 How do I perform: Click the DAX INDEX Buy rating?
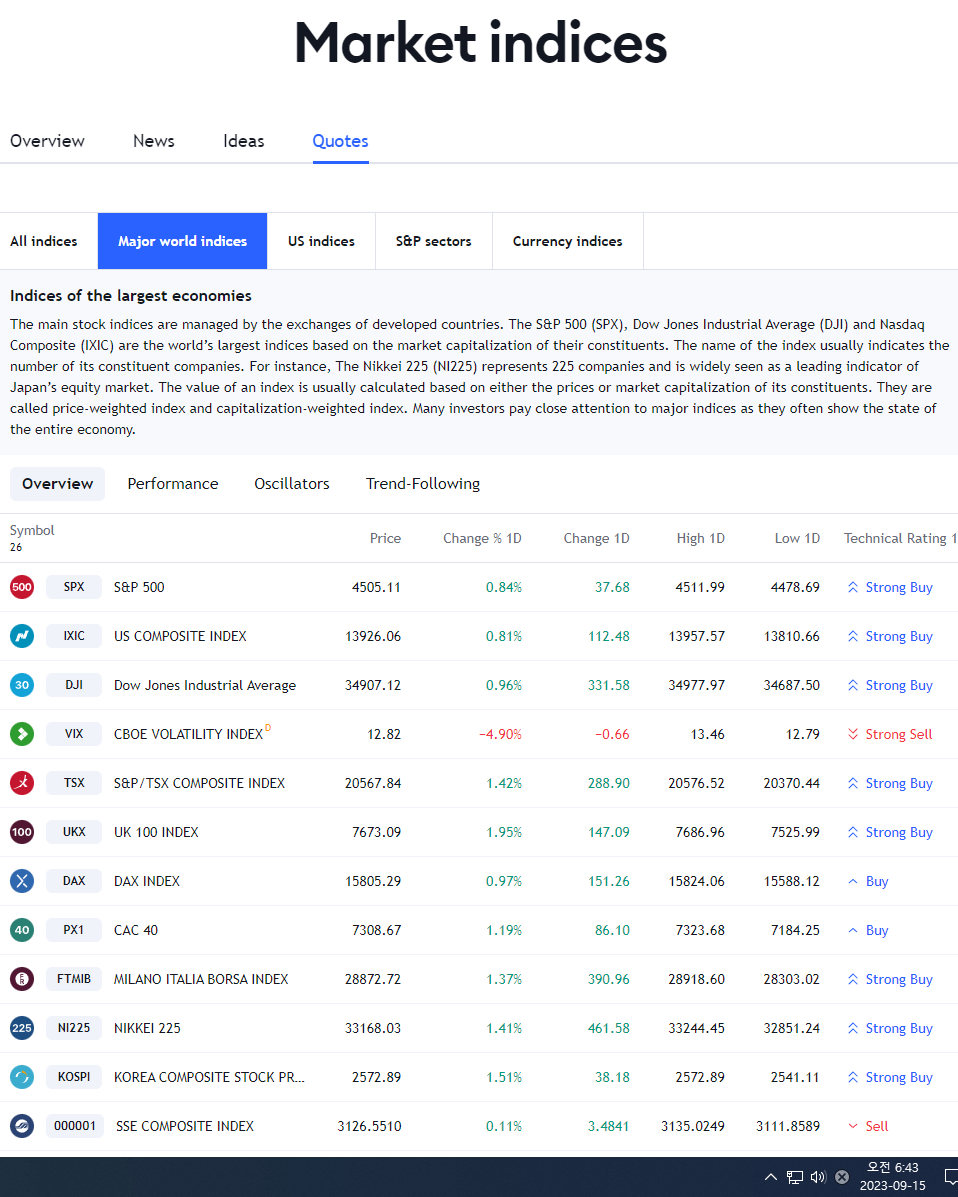(x=868, y=881)
